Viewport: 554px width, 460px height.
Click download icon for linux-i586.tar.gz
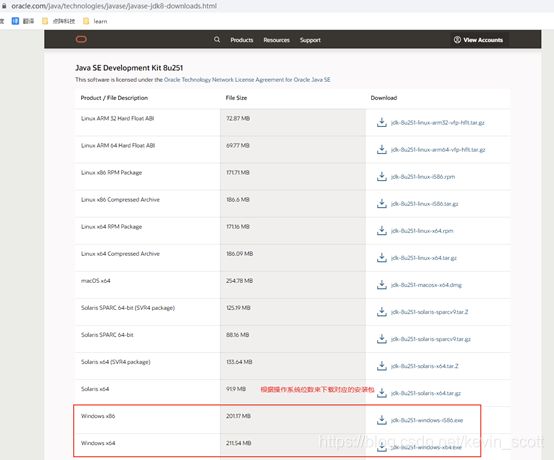click(382, 204)
